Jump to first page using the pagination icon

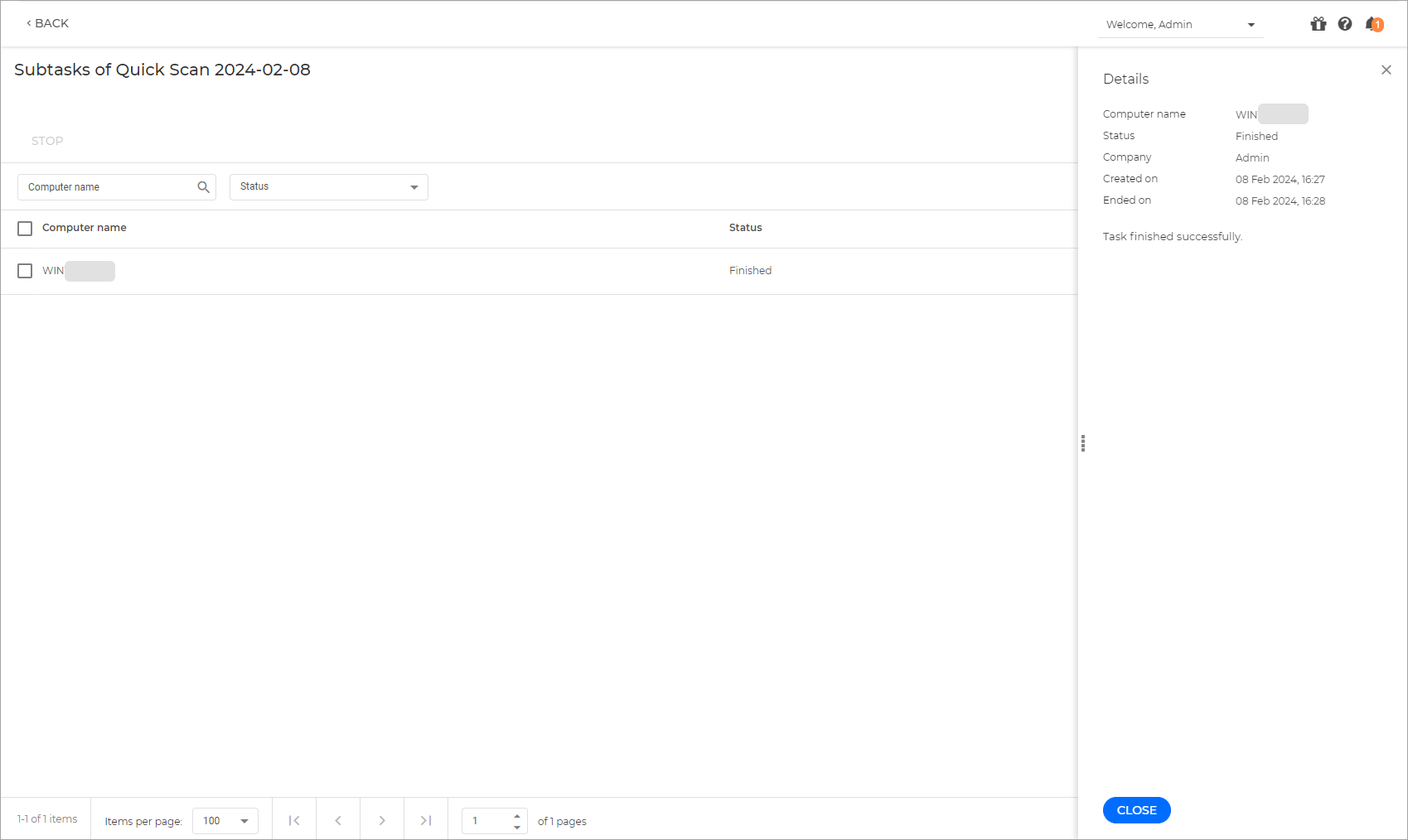click(x=293, y=820)
